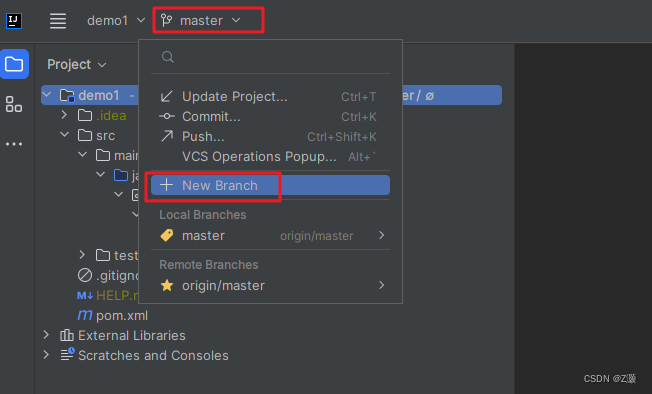This screenshot has width=652, height=394.
Task: Choose Push... from the Git menu
Action: coord(270,136)
